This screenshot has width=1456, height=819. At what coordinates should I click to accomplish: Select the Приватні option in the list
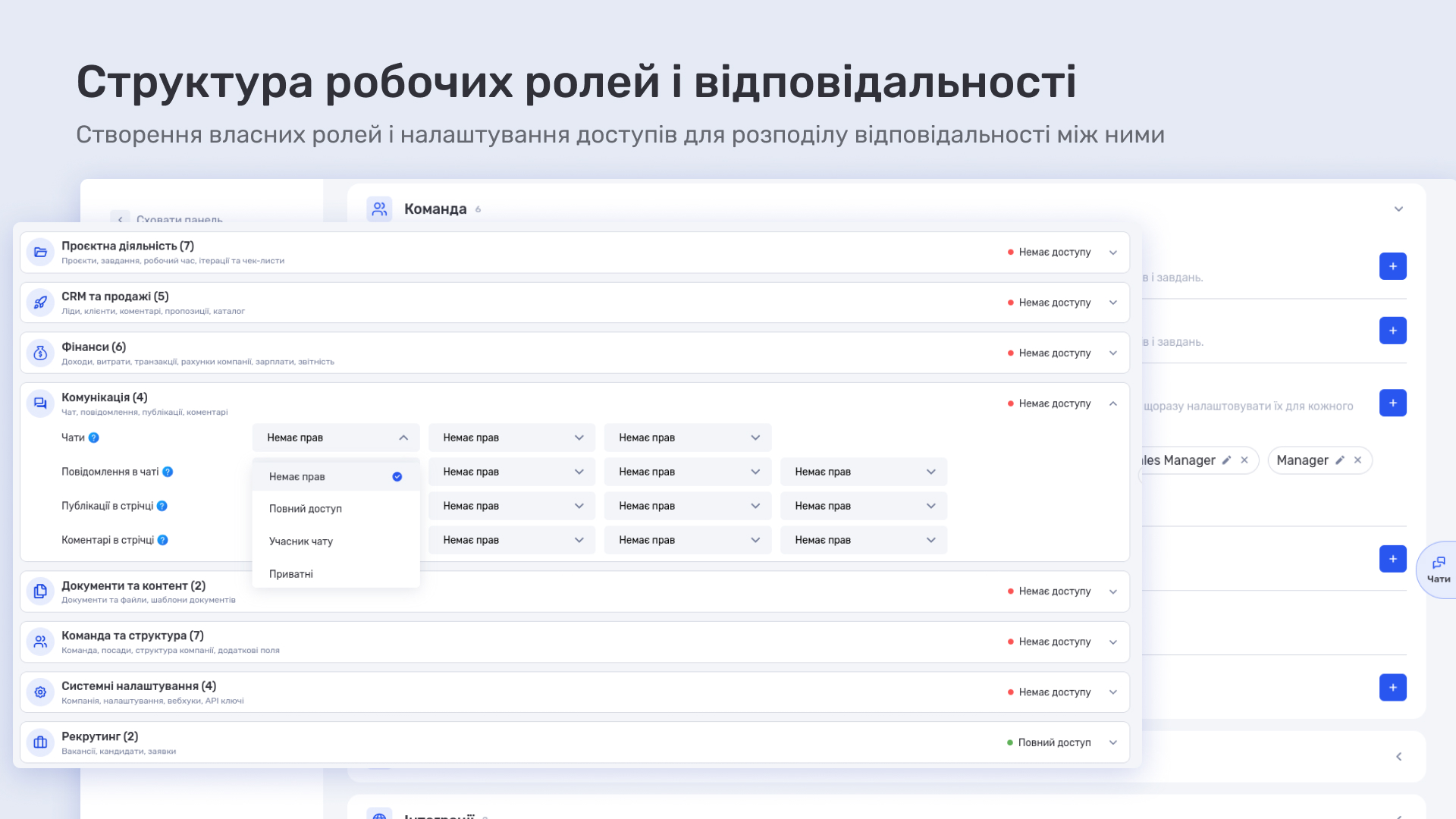[x=336, y=574]
